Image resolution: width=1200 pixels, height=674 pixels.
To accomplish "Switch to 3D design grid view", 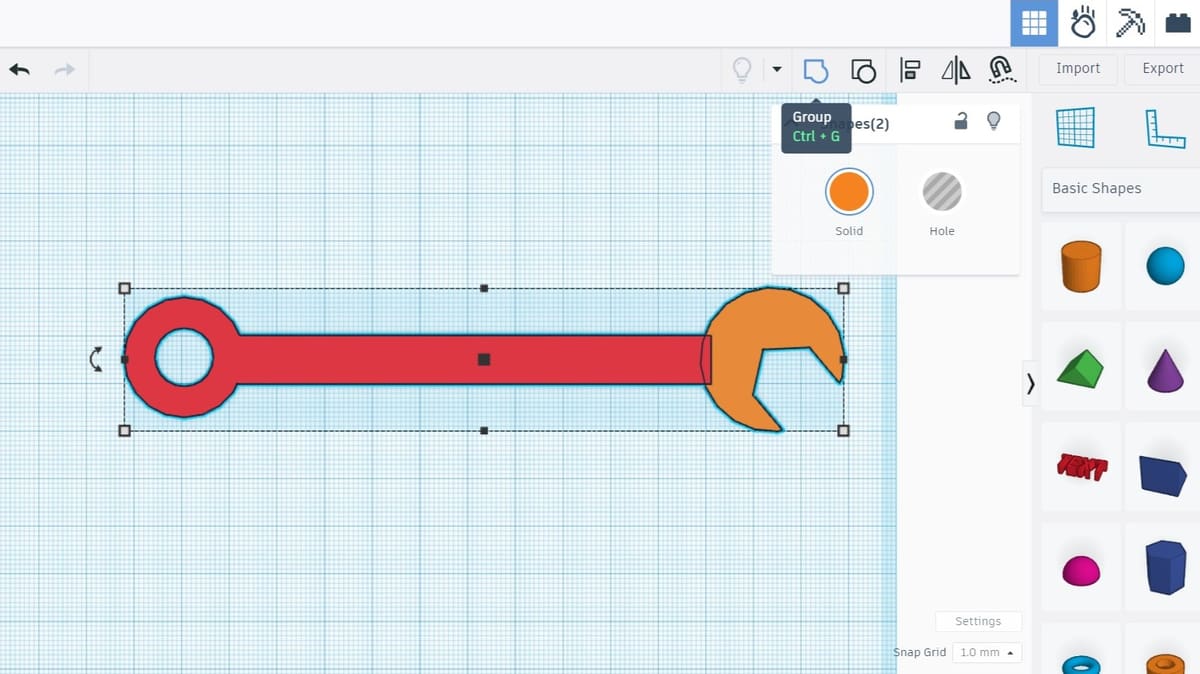I will [1034, 23].
